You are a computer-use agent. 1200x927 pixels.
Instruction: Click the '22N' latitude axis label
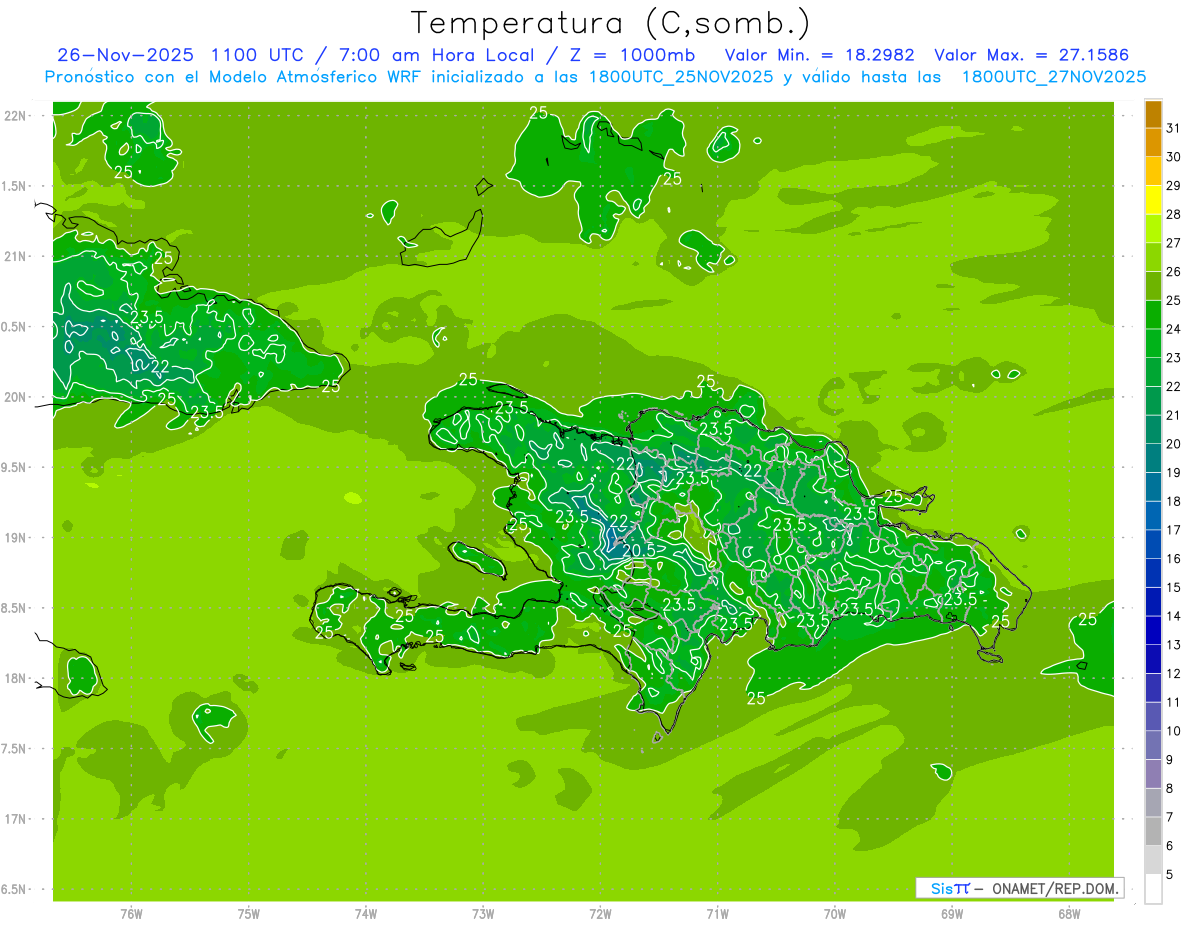[16, 116]
